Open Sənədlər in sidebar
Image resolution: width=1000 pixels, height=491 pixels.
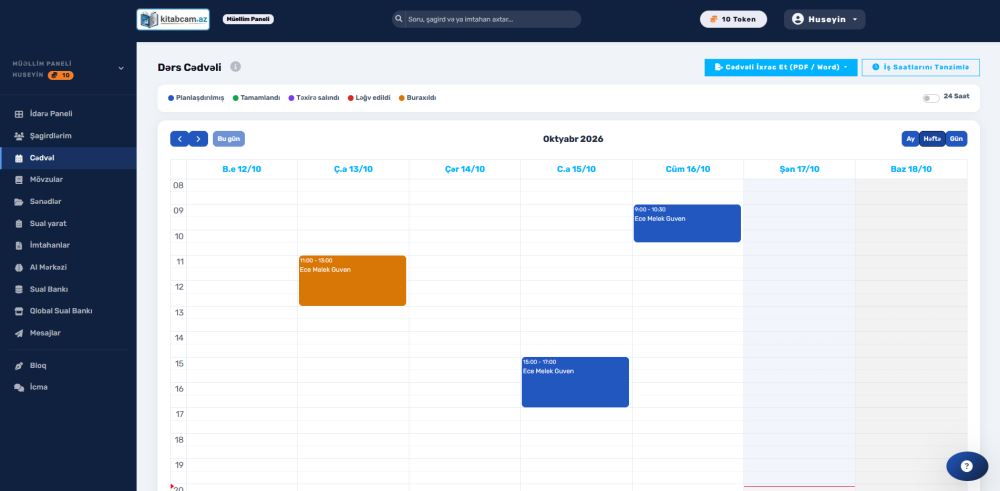pyautogui.click(x=68, y=202)
